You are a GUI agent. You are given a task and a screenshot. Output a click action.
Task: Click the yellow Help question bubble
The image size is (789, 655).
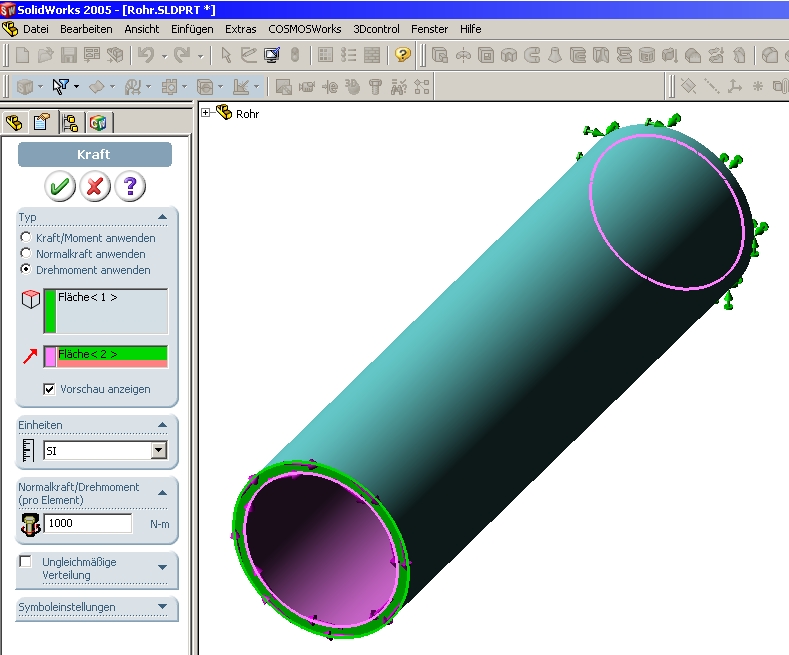point(403,54)
